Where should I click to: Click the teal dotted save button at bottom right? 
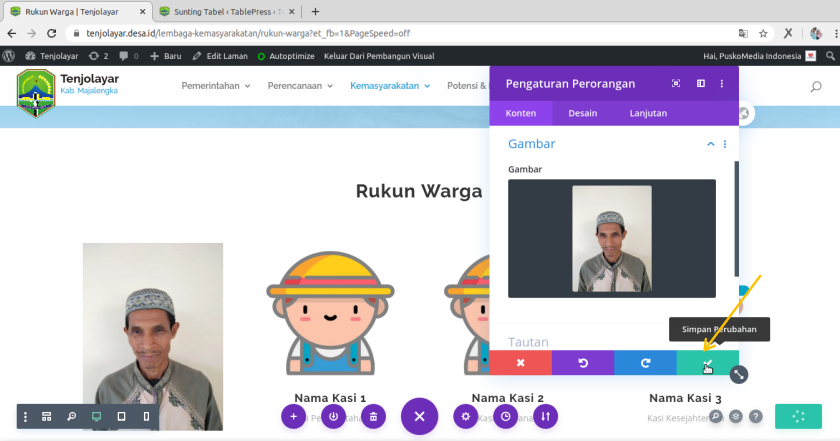coord(798,416)
